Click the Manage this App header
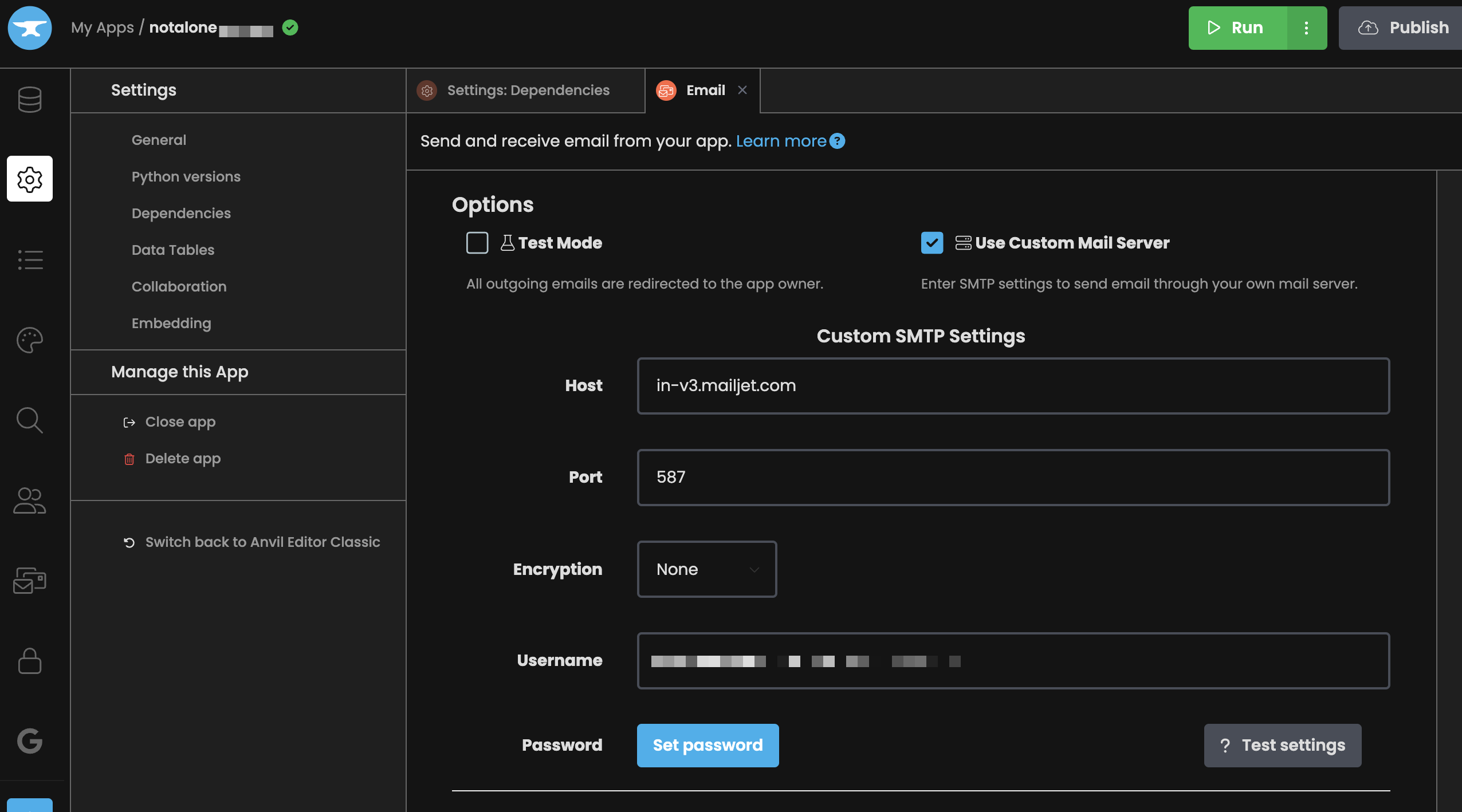The height and width of the screenshot is (812, 1462). tap(180, 372)
